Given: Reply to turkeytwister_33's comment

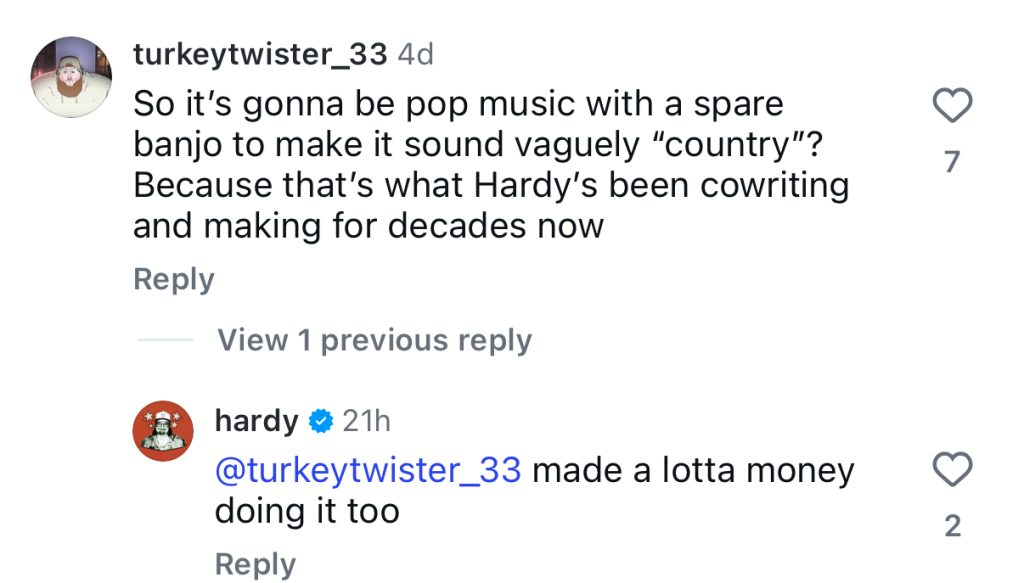Looking at the screenshot, I should (173, 280).
